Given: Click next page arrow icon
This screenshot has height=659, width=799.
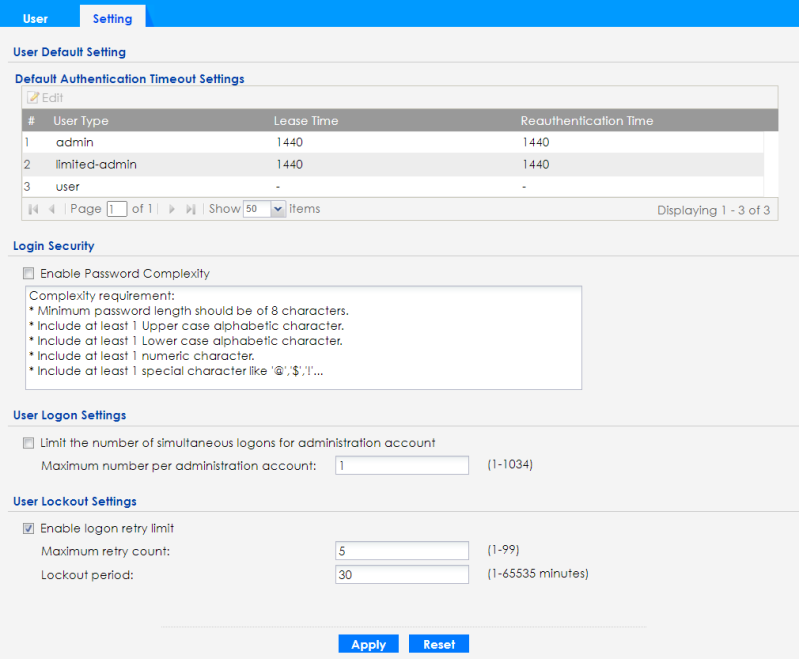Looking at the screenshot, I should [x=172, y=209].
